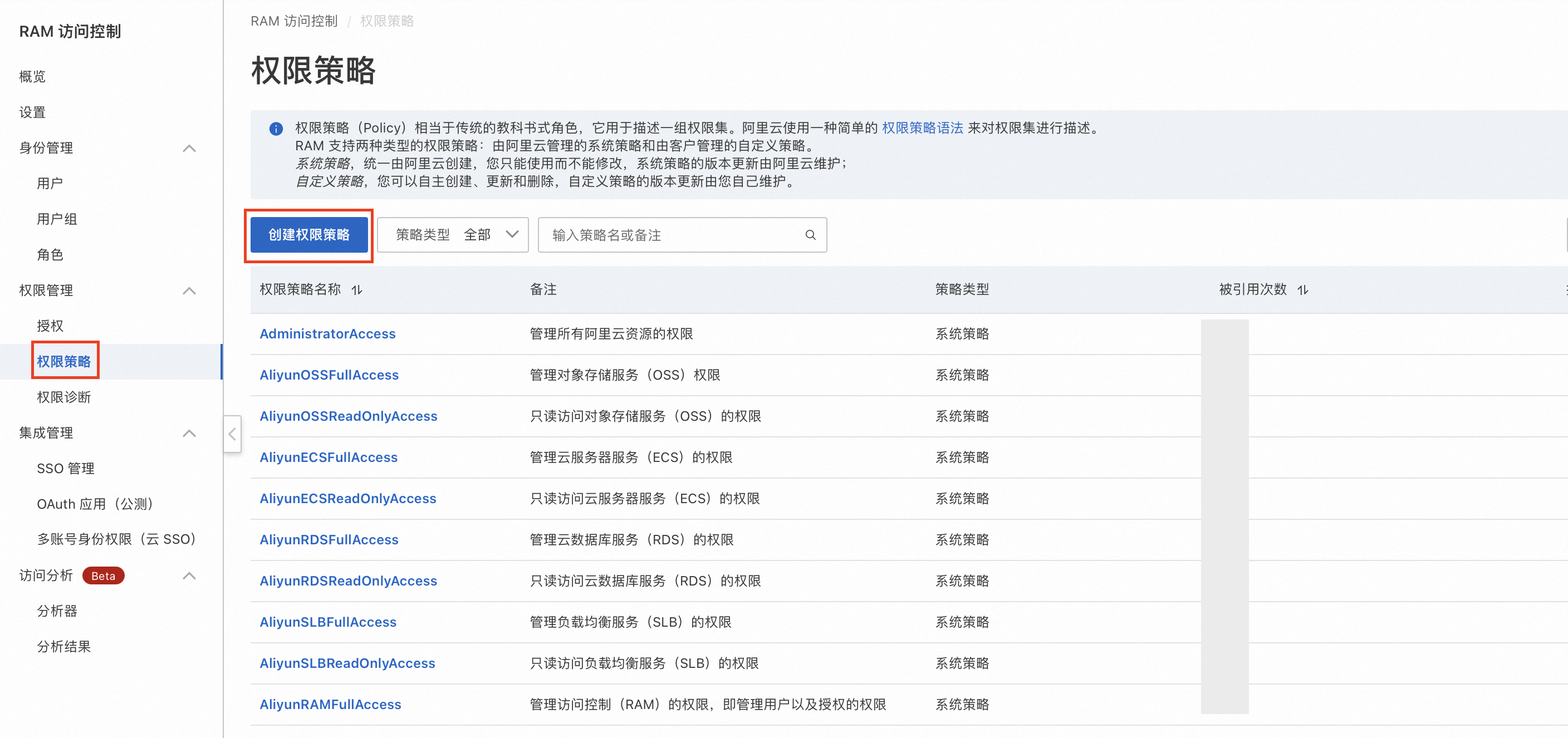The image size is (1568, 738).
Task: Click note 管理云服务器服务（ECS）的权限
Action: point(631,457)
